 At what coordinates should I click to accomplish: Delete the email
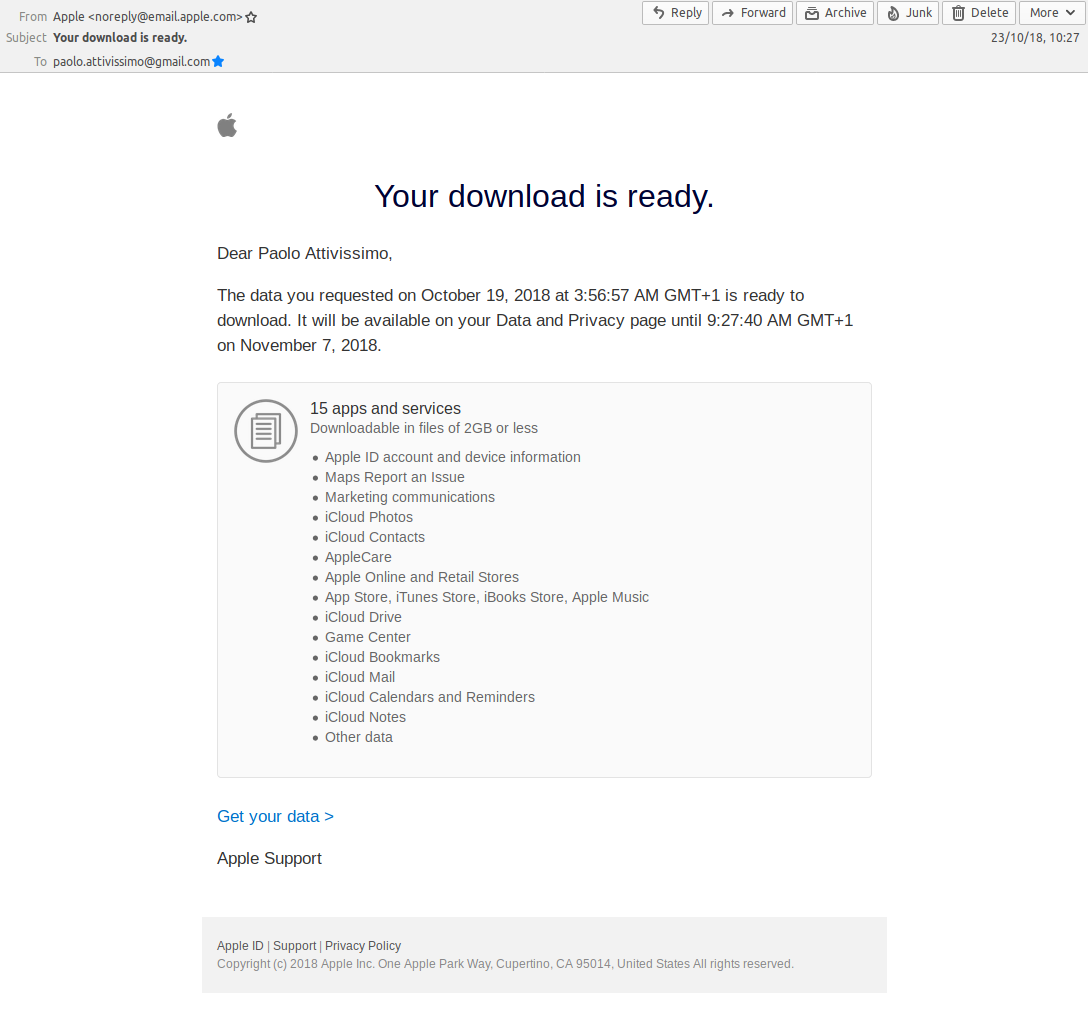(x=979, y=13)
